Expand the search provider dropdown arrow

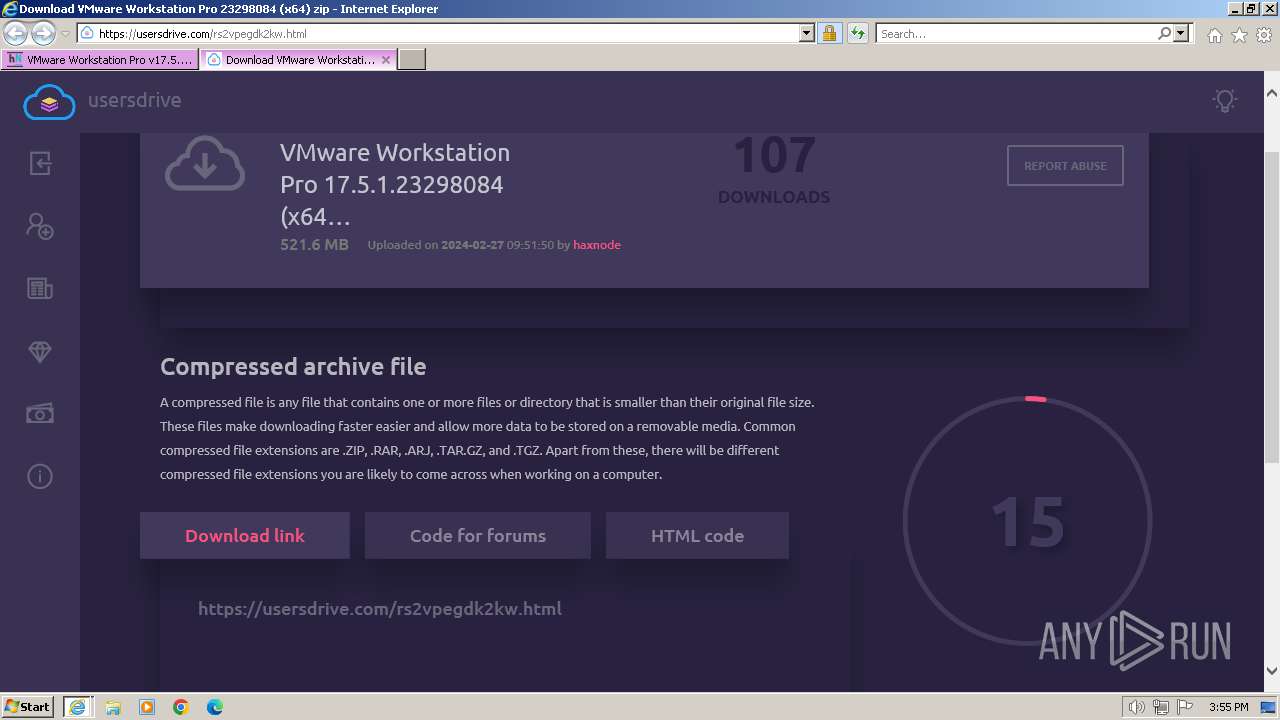click(x=1181, y=33)
